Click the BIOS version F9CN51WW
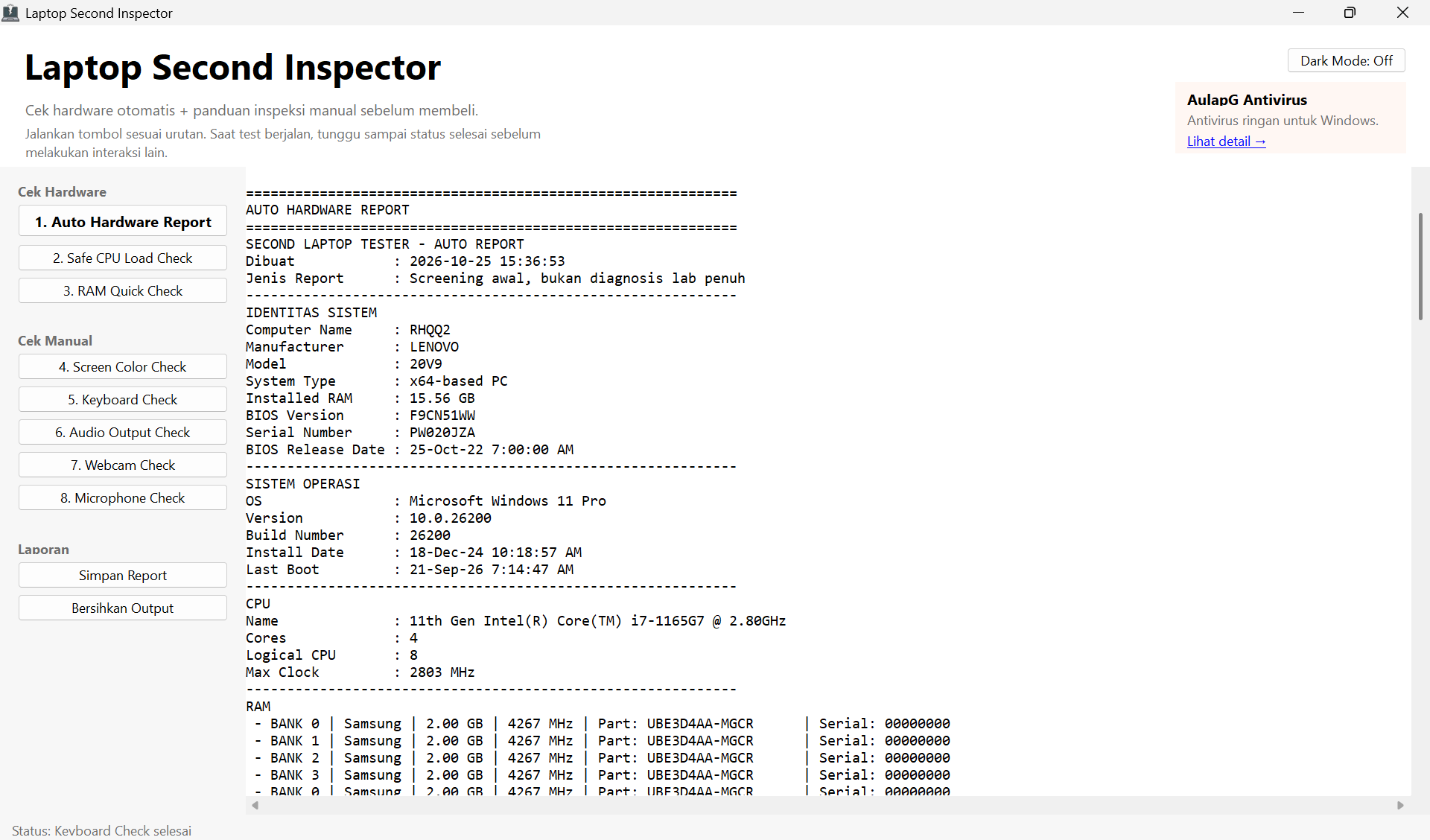The image size is (1430, 840). click(442, 416)
